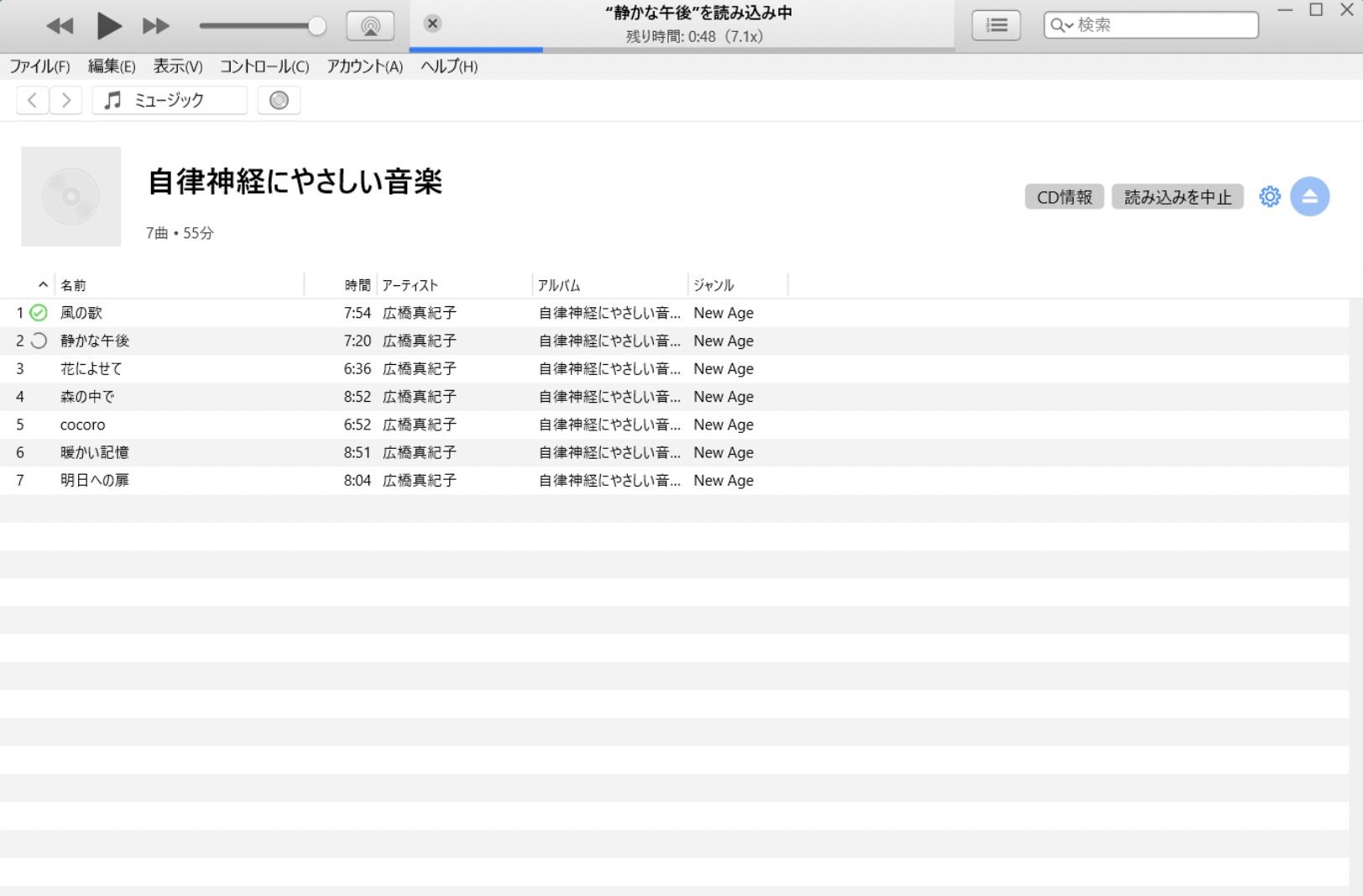Click the import progress bar

click(681, 50)
